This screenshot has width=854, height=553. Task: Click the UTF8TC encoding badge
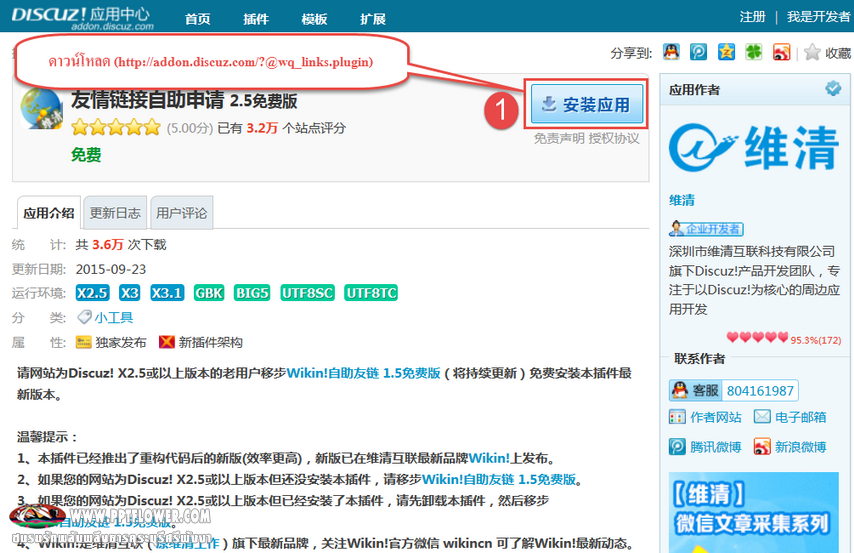point(371,293)
